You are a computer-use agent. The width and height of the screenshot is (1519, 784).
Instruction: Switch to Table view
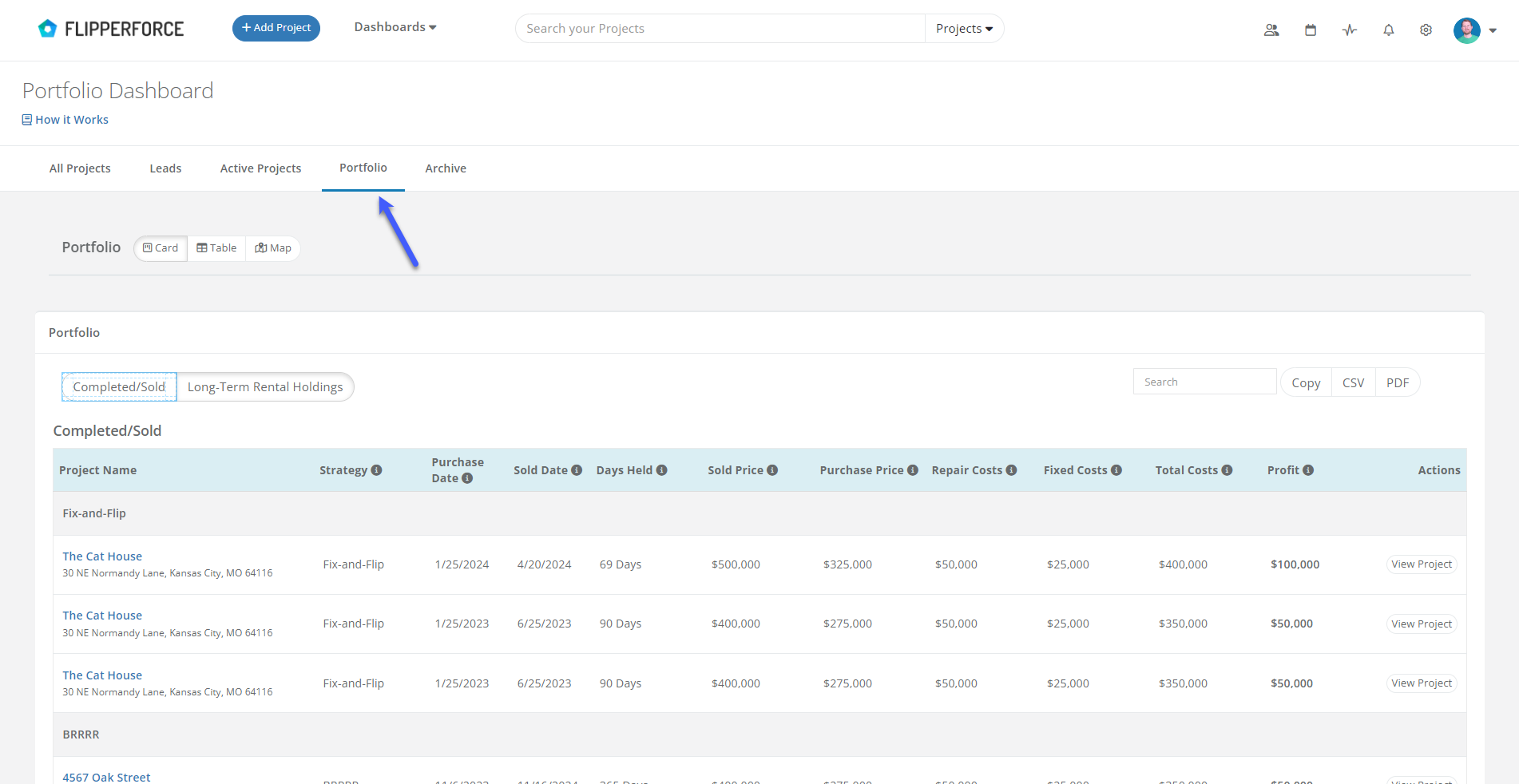coord(216,248)
